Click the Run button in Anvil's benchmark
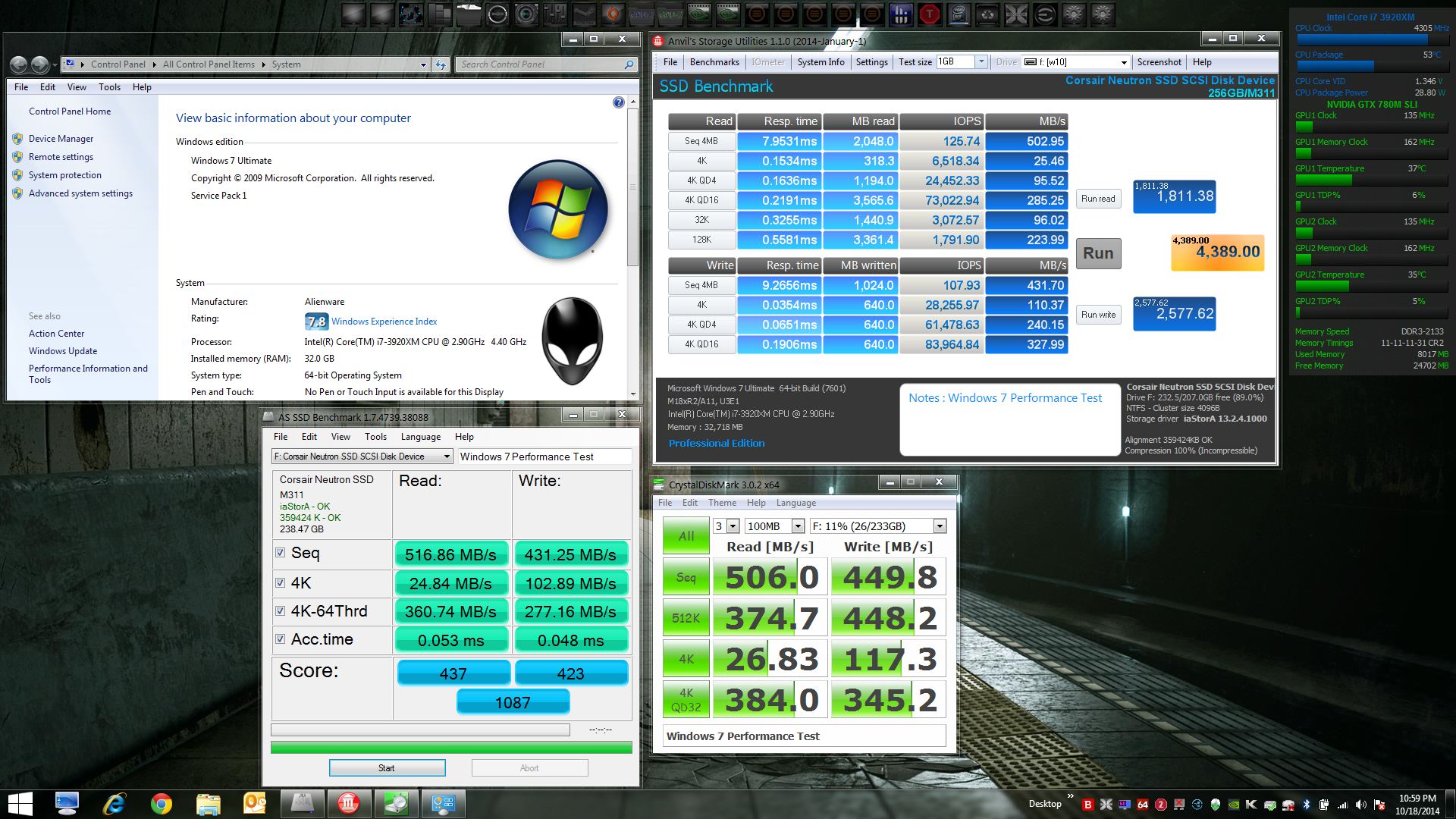 point(1098,253)
